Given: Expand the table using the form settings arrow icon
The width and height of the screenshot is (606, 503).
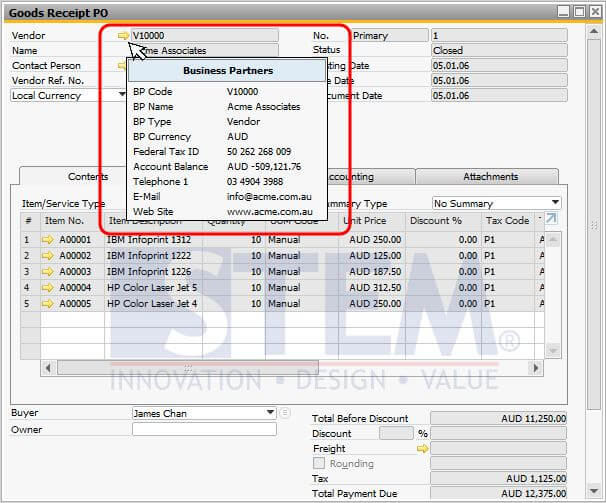Looking at the screenshot, I should point(551,219).
